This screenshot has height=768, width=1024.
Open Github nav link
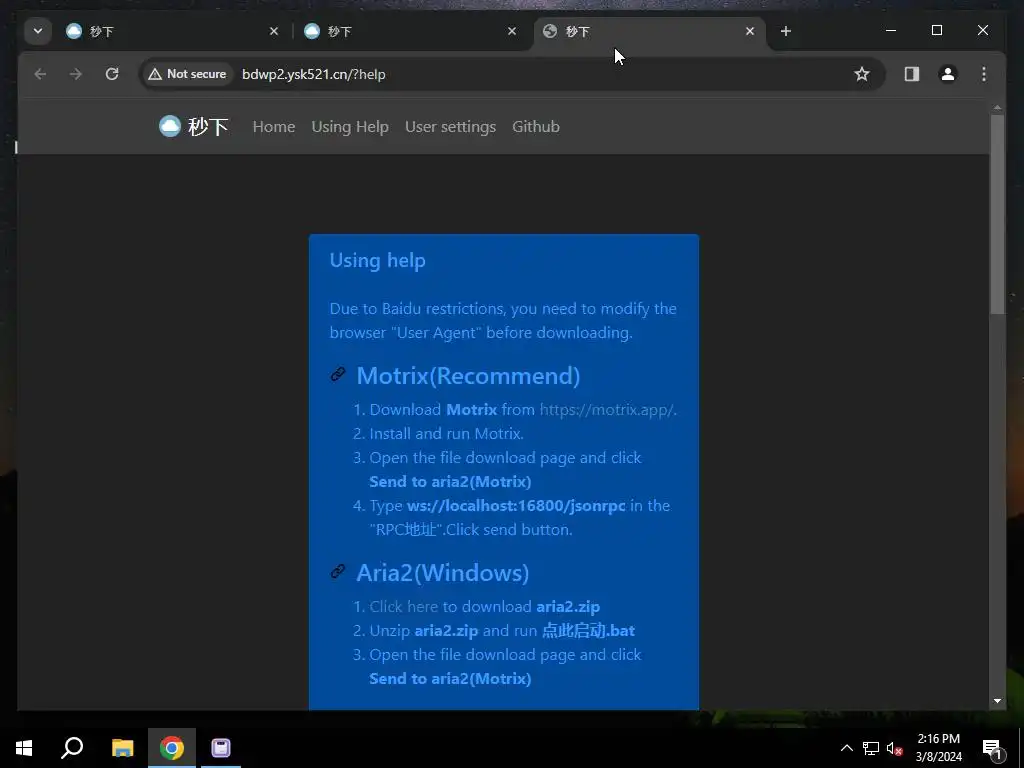536,127
